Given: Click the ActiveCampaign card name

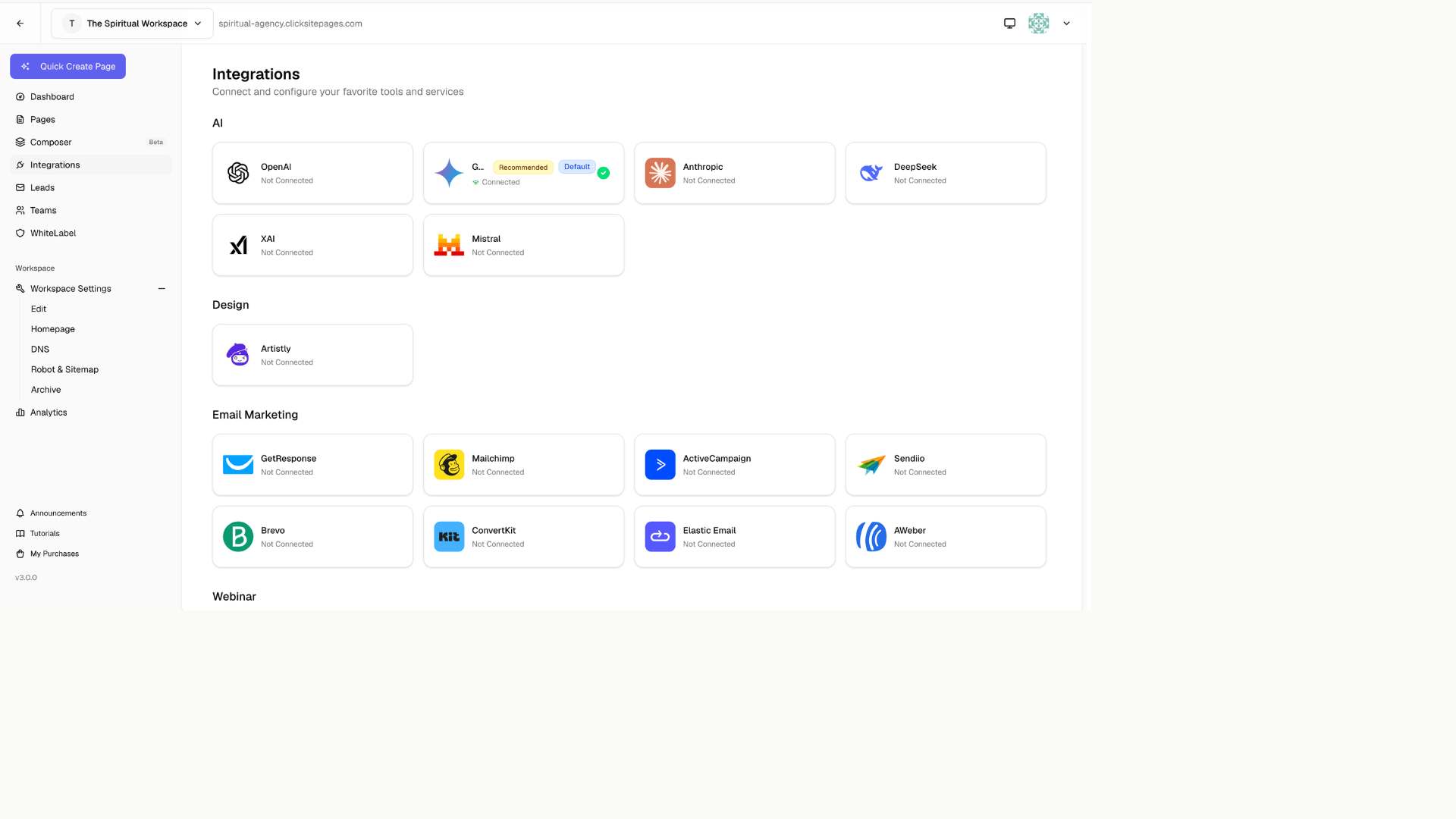Looking at the screenshot, I should pos(717,459).
